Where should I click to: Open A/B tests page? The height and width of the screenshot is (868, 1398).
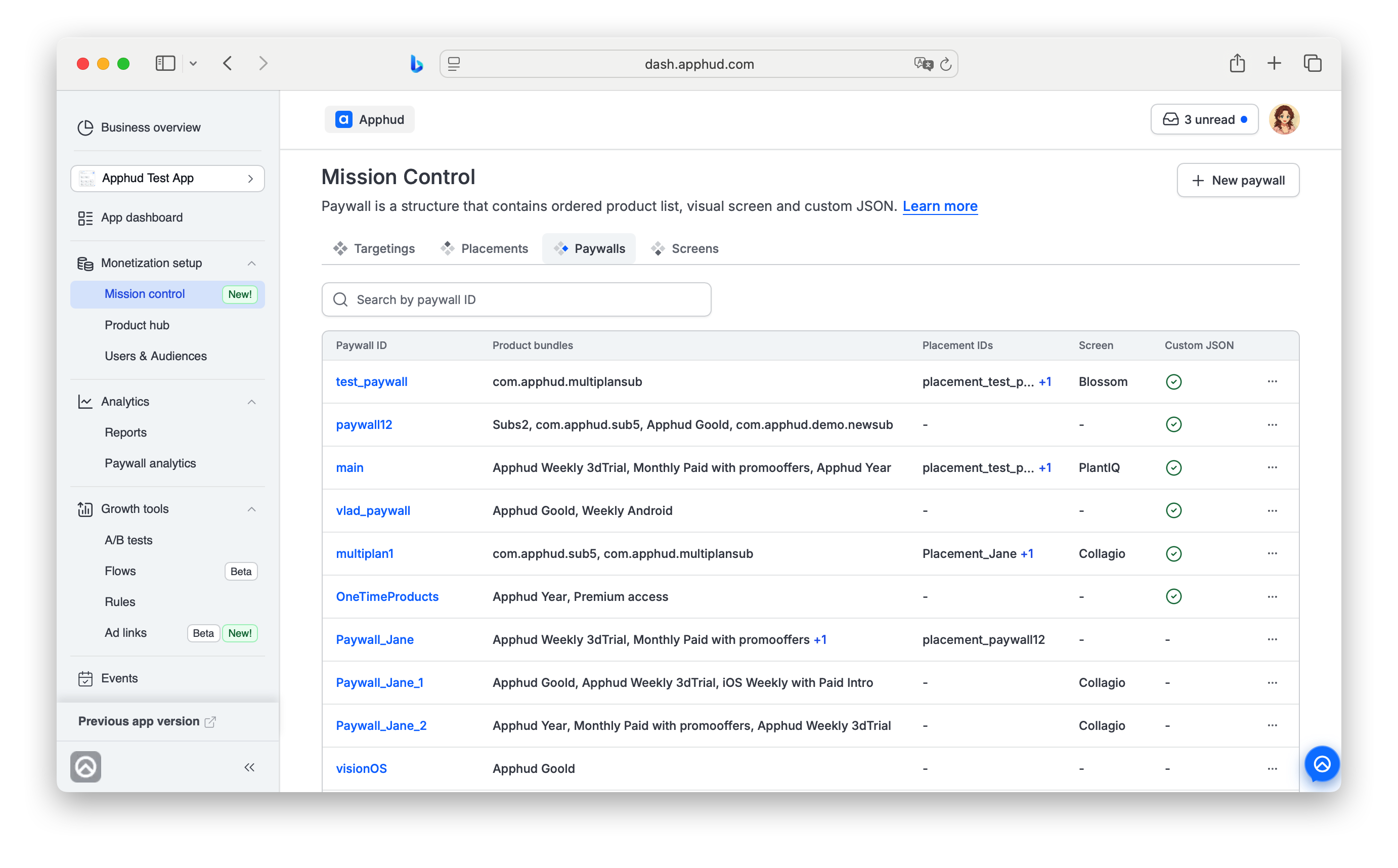(x=128, y=541)
